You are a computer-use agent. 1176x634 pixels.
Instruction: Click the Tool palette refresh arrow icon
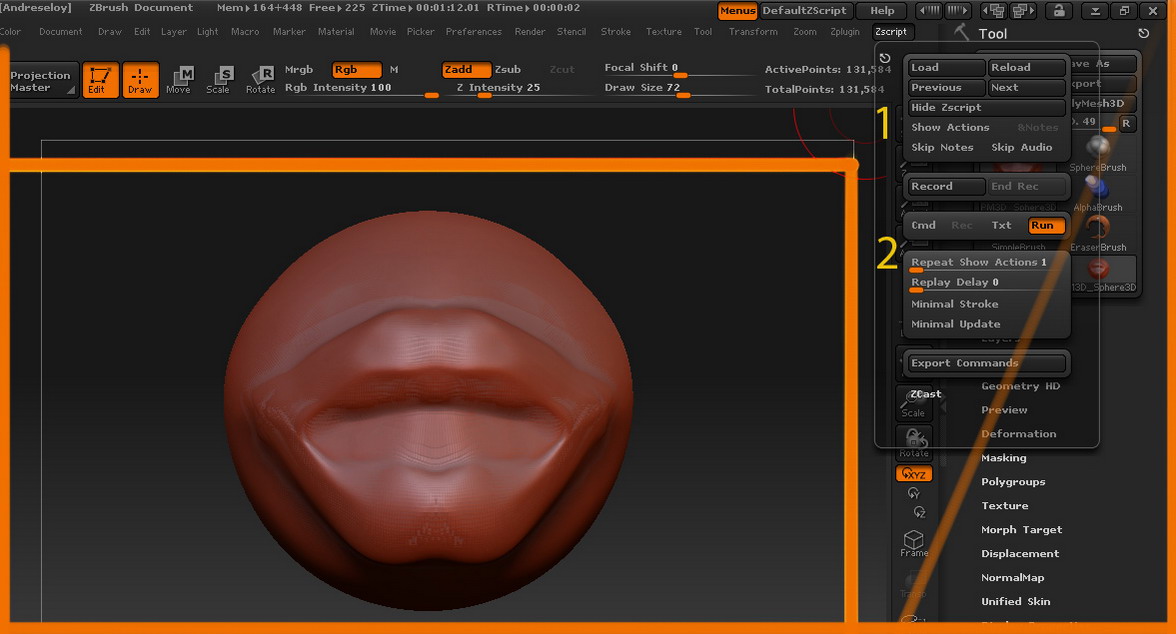coord(1143,33)
